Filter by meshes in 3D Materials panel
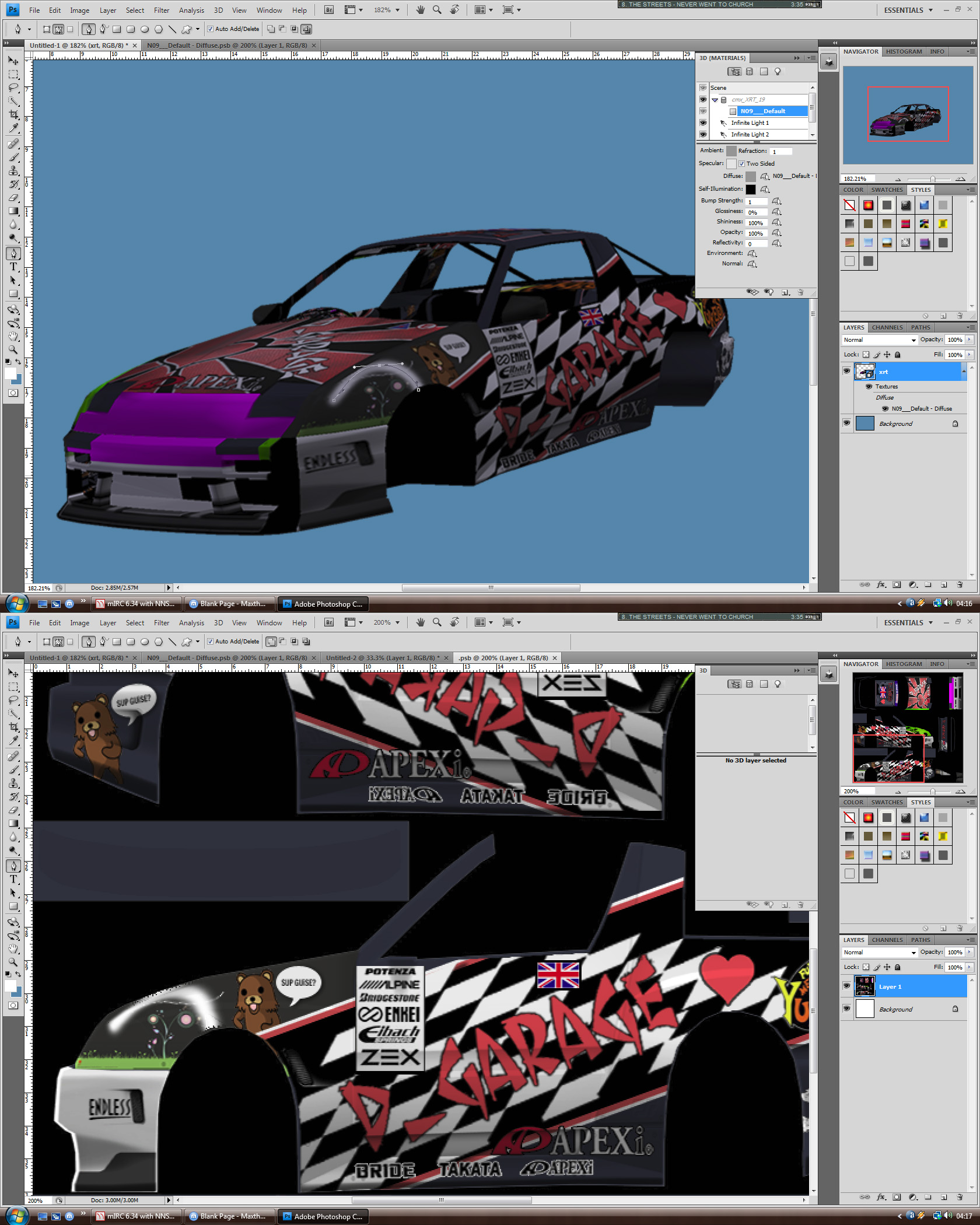The image size is (980, 1225). pyautogui.click(x=750, y=72)
